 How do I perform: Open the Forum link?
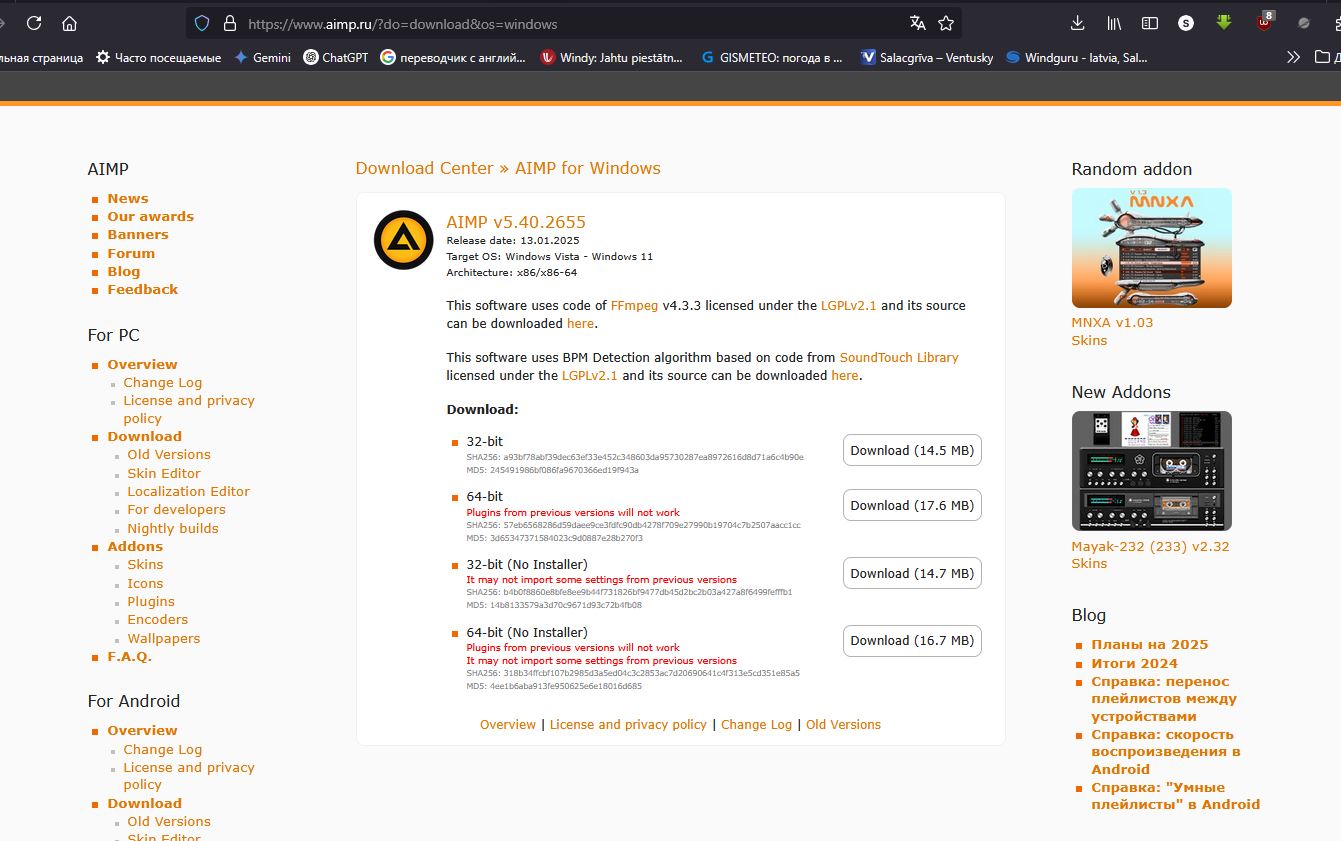[x=131, y=253]
